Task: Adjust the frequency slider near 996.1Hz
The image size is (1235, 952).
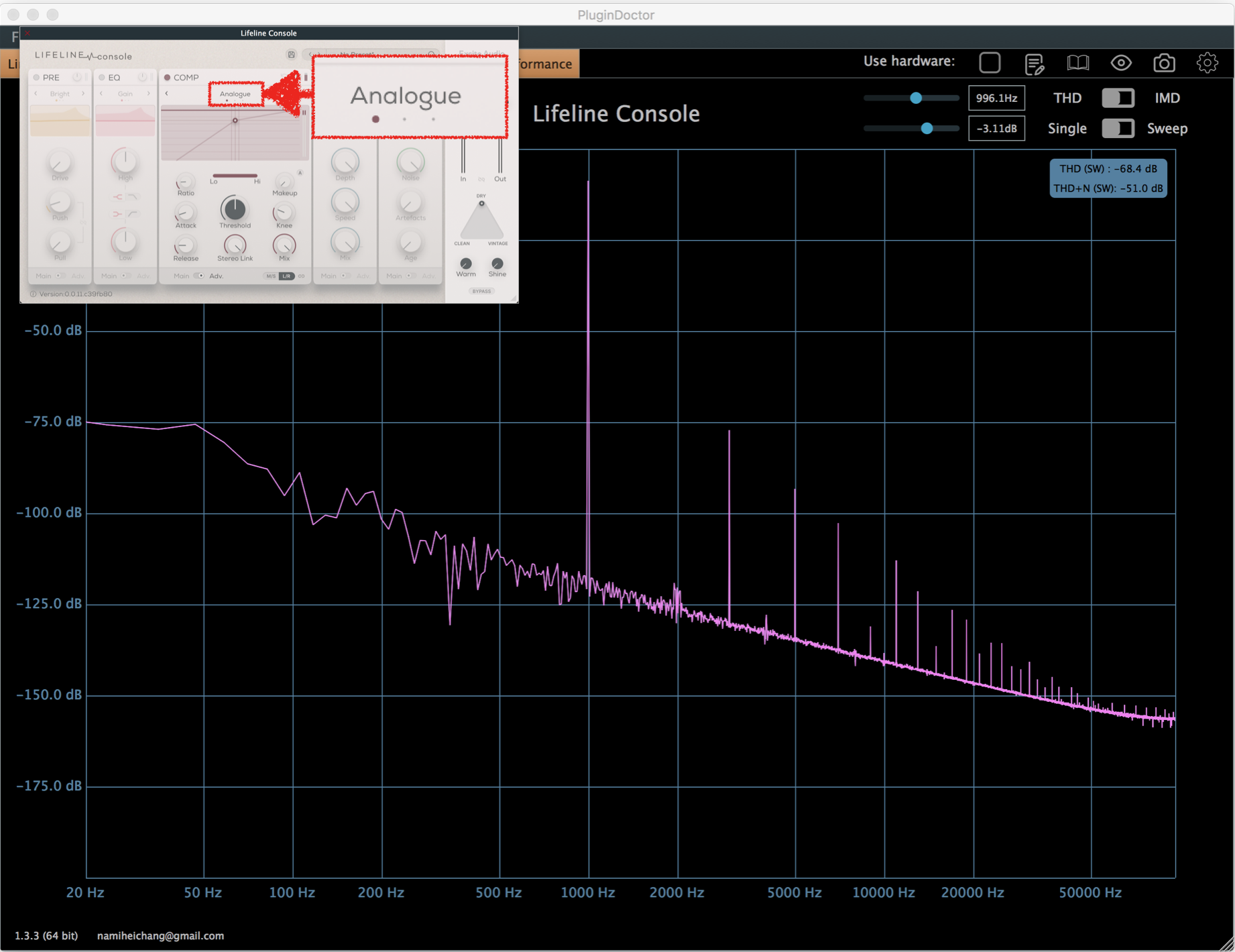Action: pos(916,98)
